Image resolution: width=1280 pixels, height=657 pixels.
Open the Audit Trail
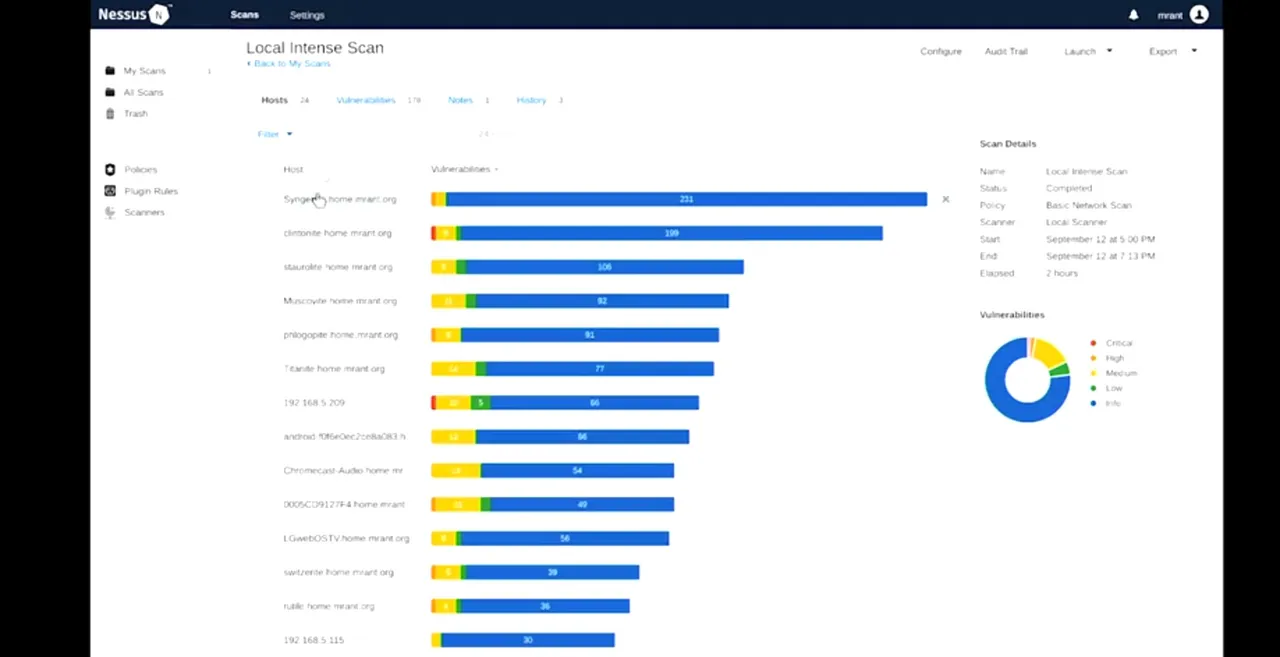click(1006, 51)
